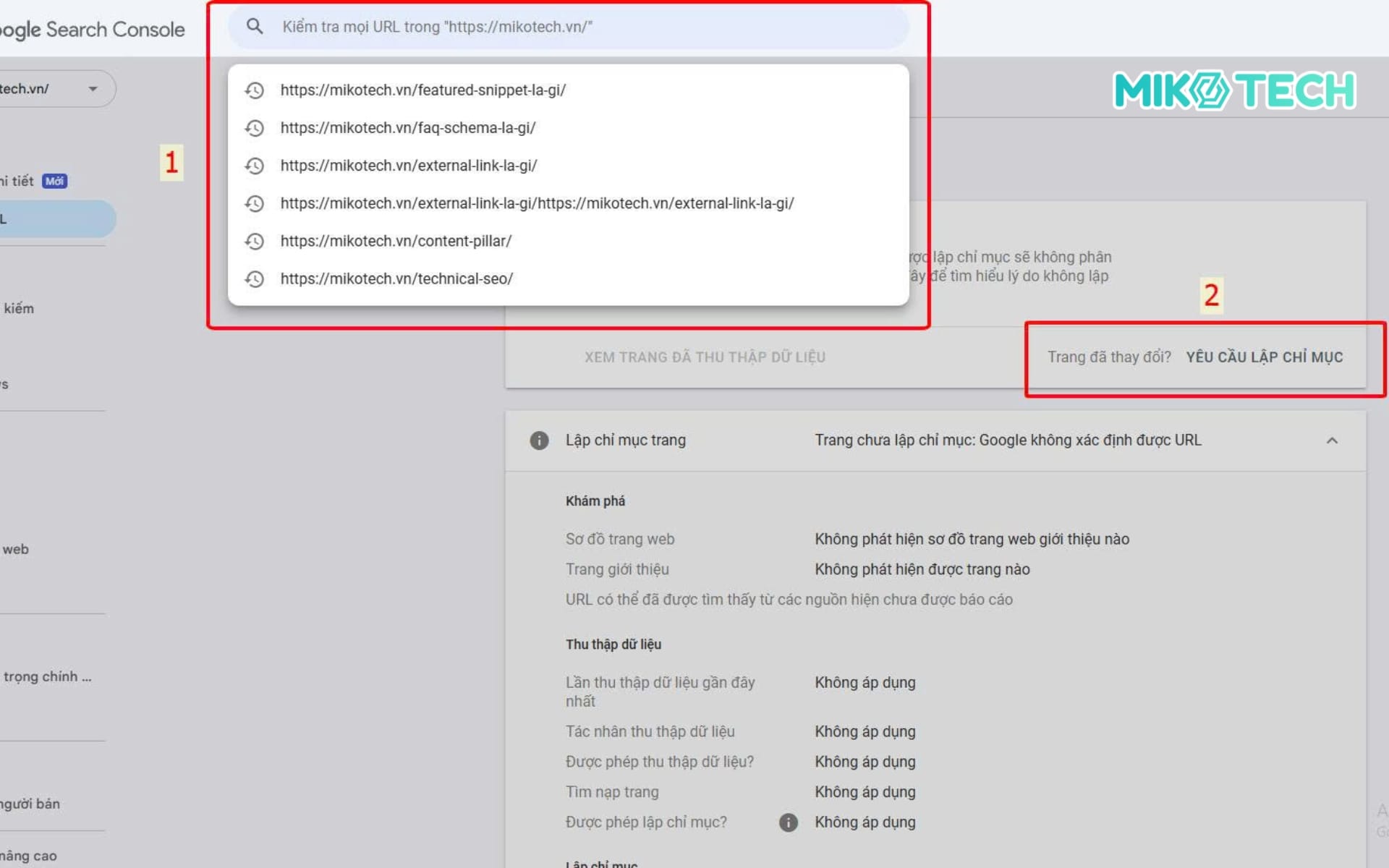Screen dimensions: 1389x868
Task: Select the external-link-la-gi URL suggestion
Action: pos(409,166)
